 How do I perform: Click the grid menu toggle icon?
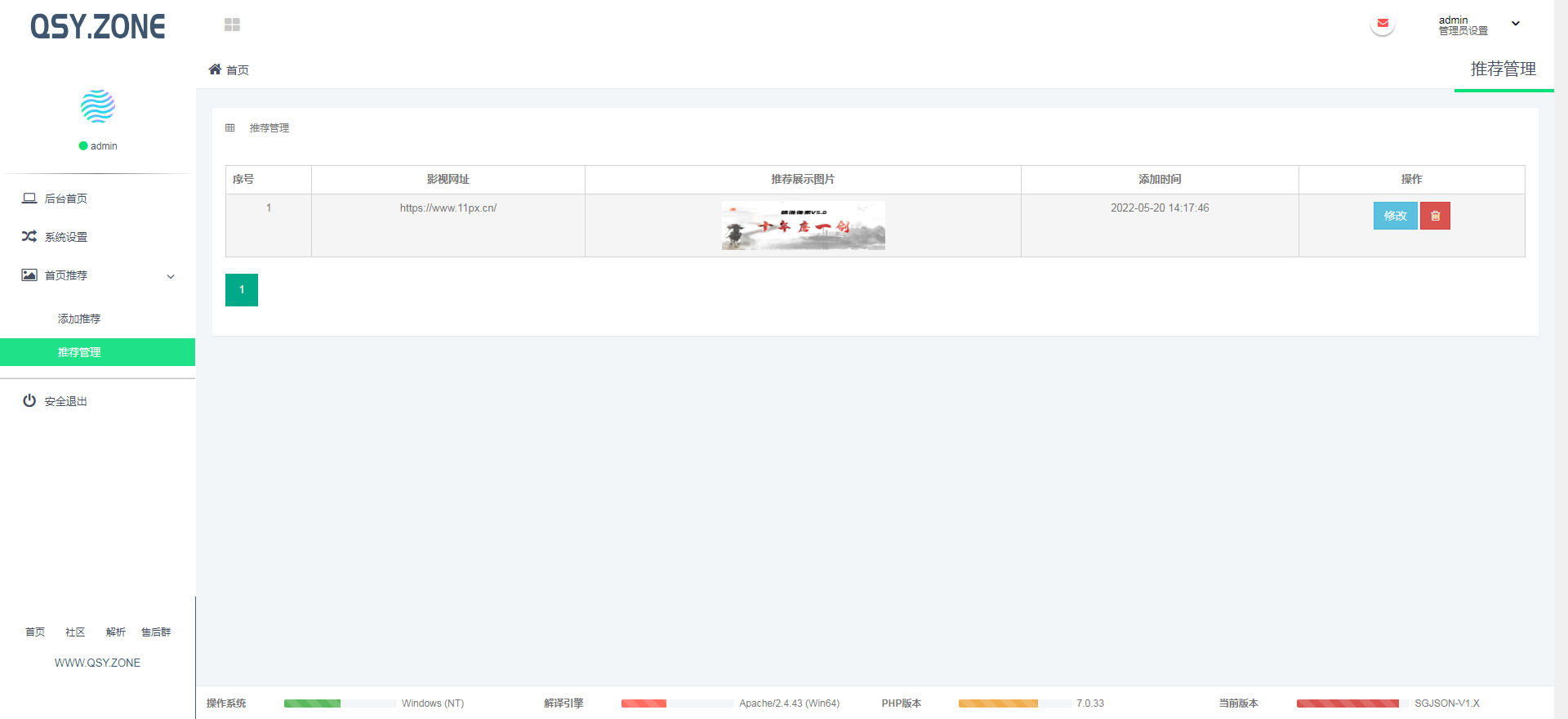coord(232,25)
